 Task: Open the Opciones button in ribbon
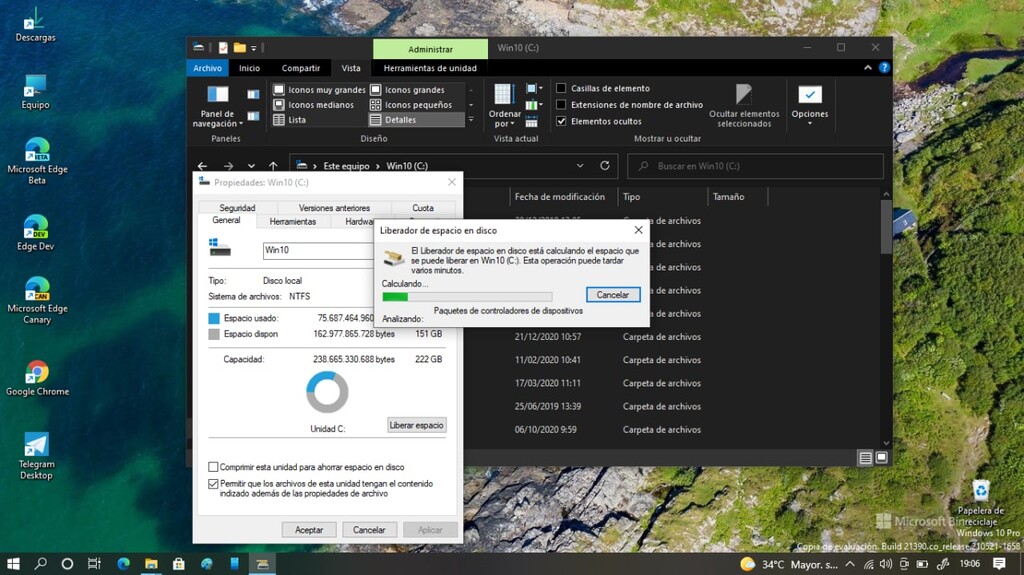(x=809, y=103)
